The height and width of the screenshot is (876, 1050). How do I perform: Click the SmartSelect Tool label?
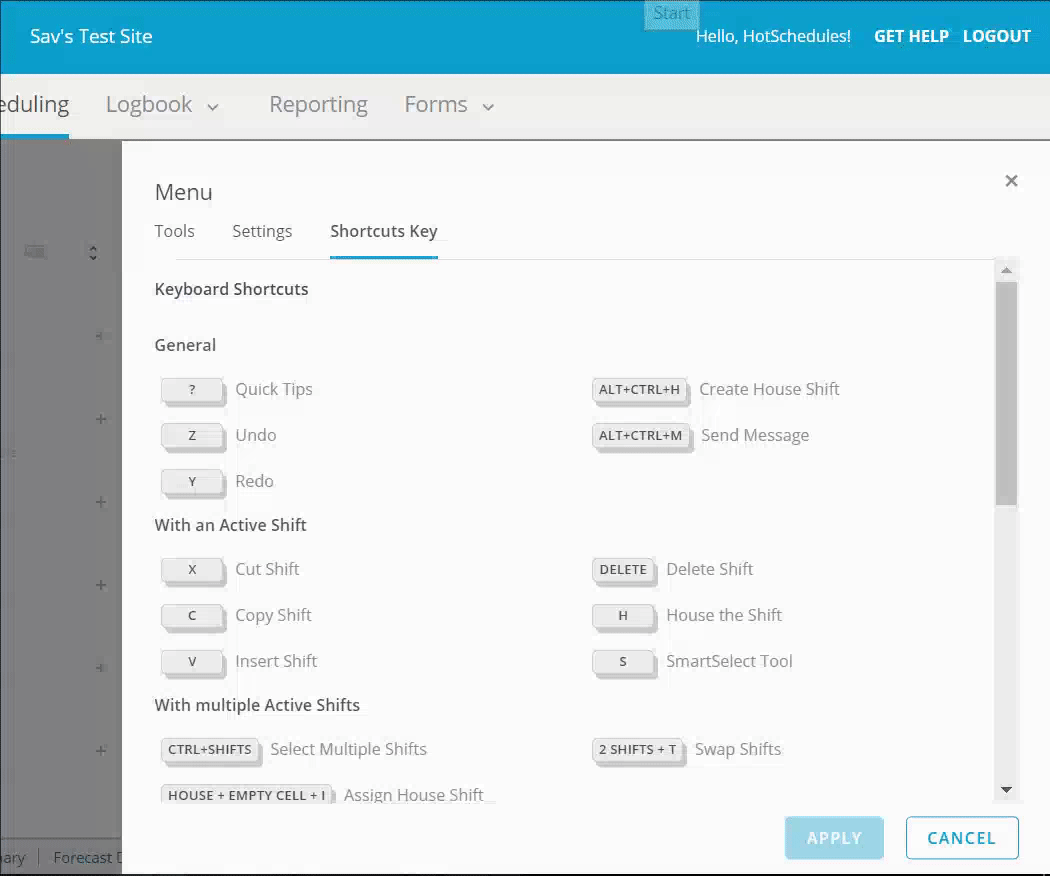[729, 661]
